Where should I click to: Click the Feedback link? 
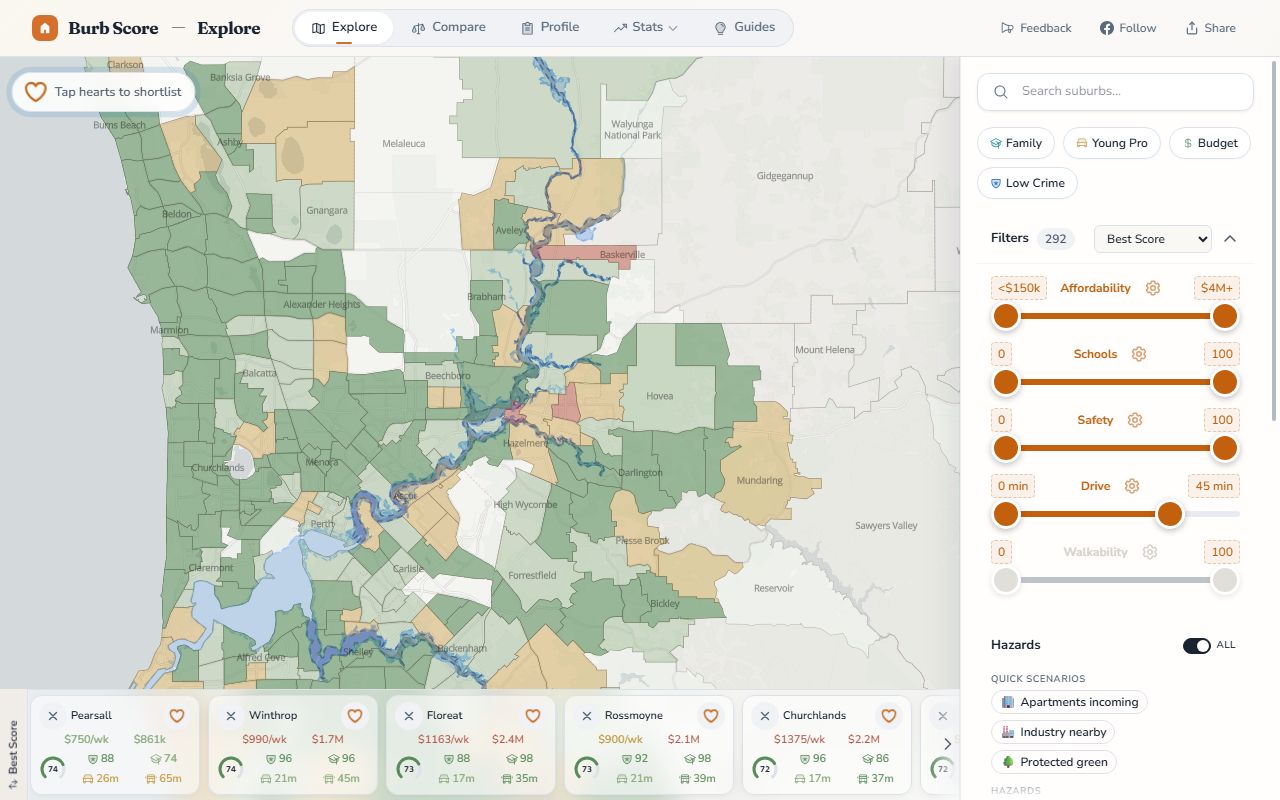[x=1036, y=28]
